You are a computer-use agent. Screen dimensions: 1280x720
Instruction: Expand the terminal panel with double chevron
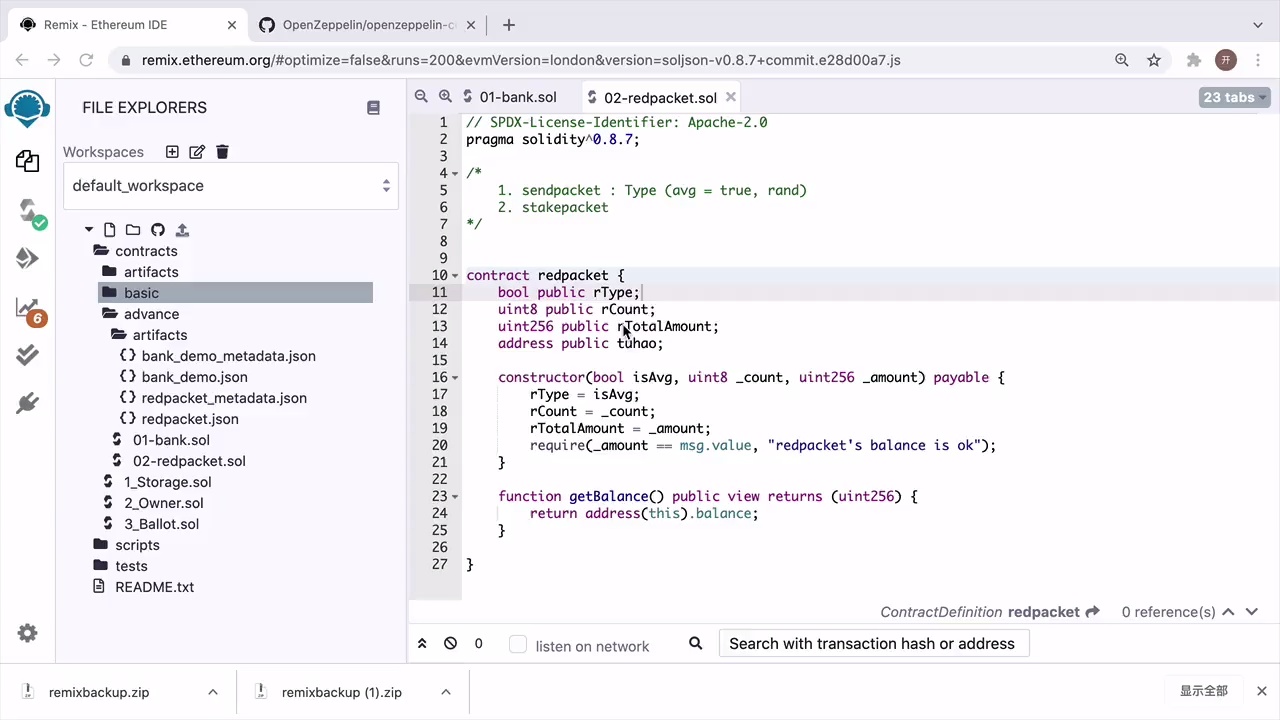click(422, 644)
